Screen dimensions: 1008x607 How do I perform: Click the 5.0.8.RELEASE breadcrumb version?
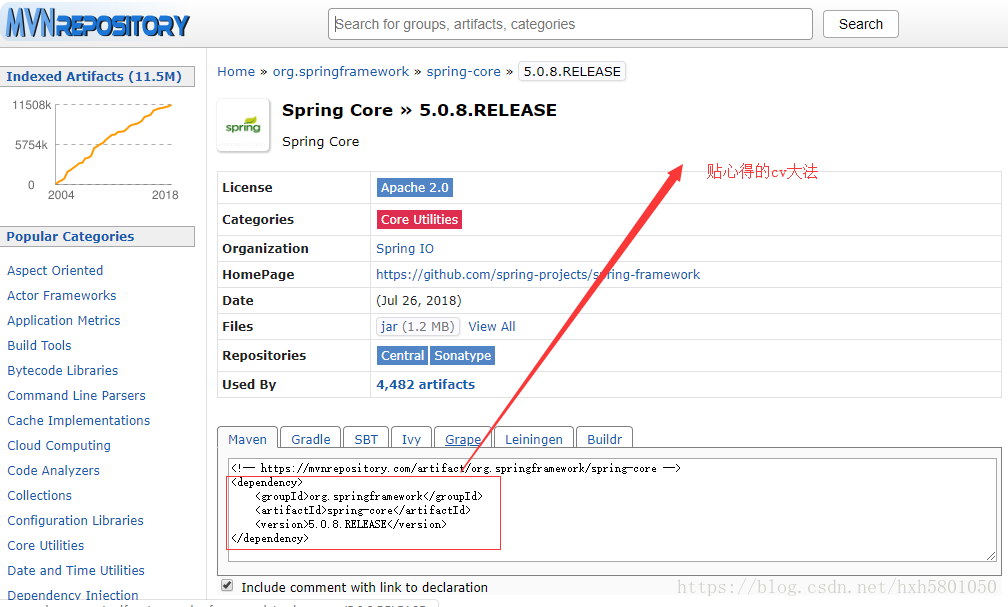[x=572, y=71]
